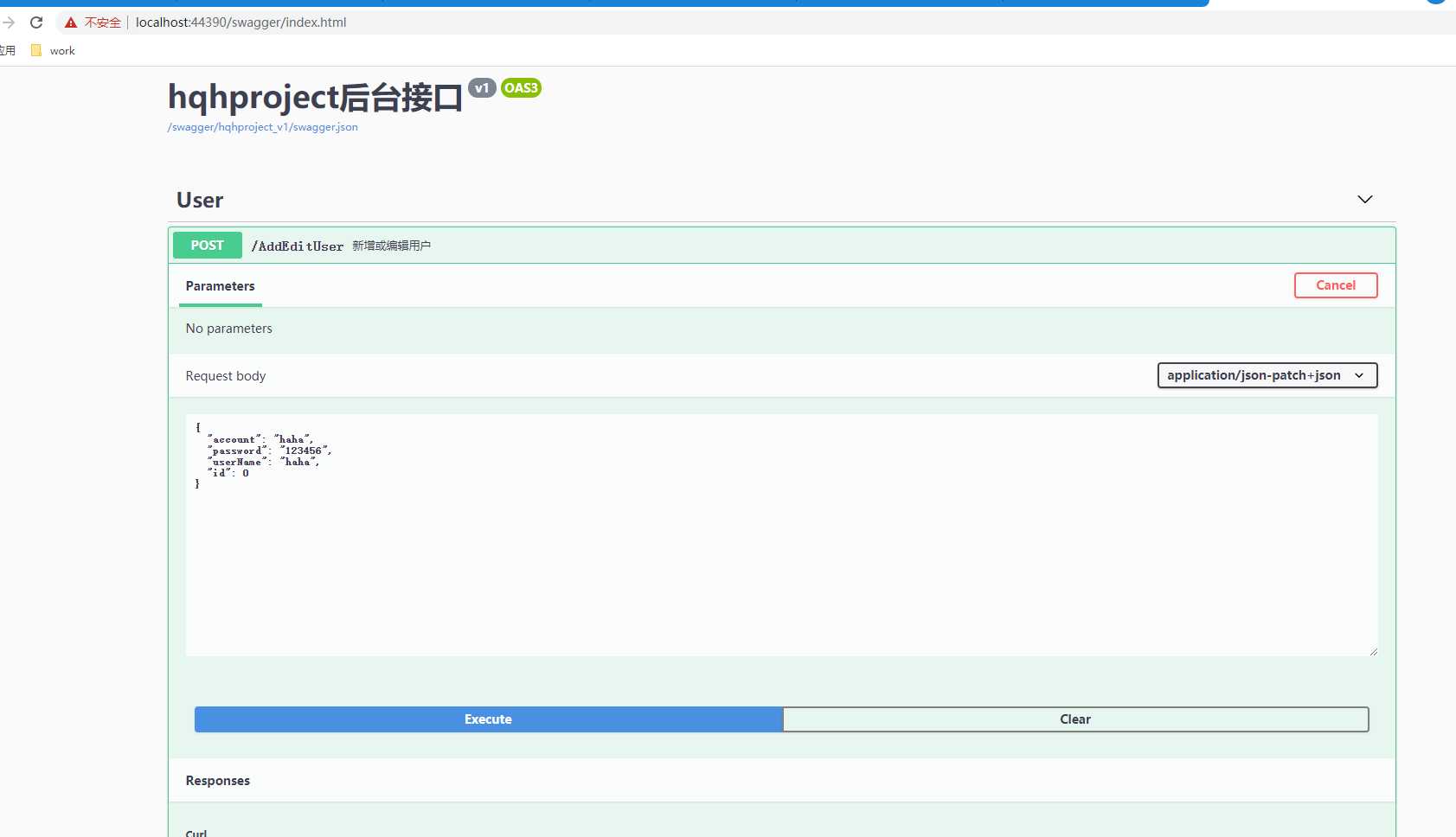1456x837 pixels.
Task: Grab the textarea resize handle corner
Action: coord(1373,651)
